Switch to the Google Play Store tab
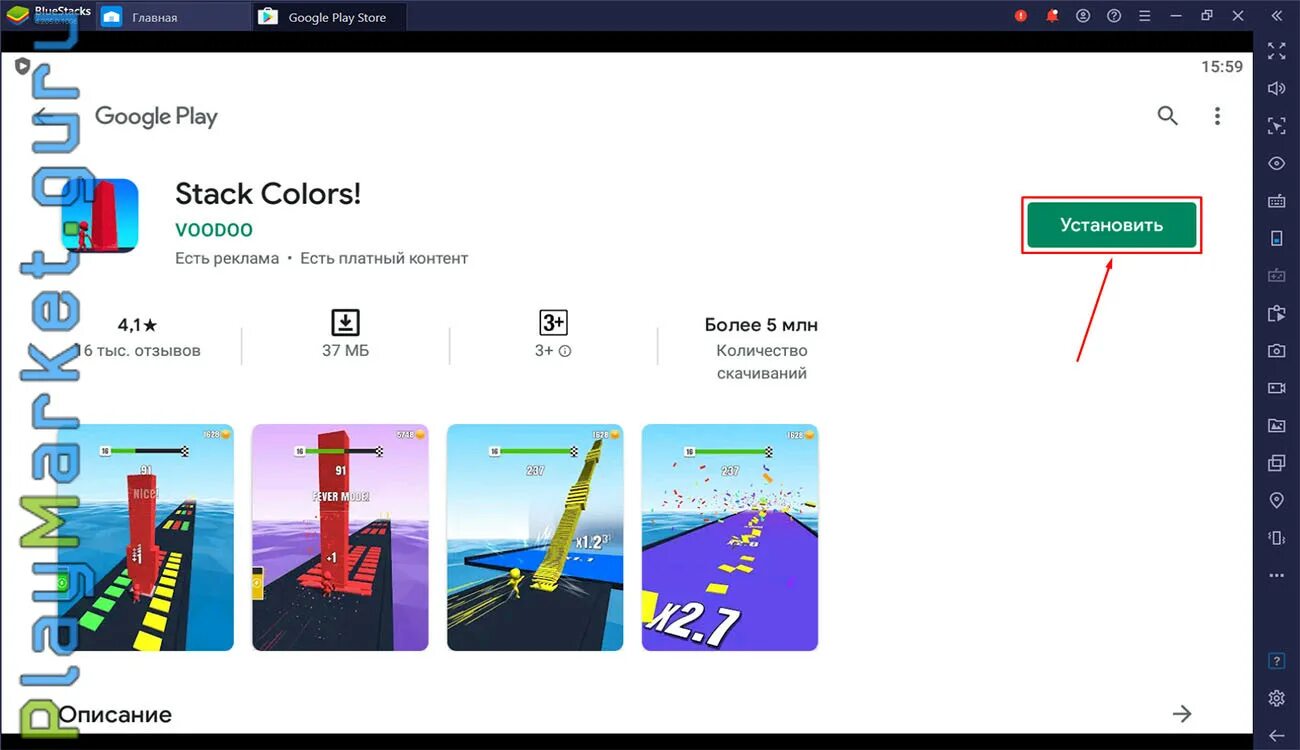The image size is (1300, 750). coord(330,17)
